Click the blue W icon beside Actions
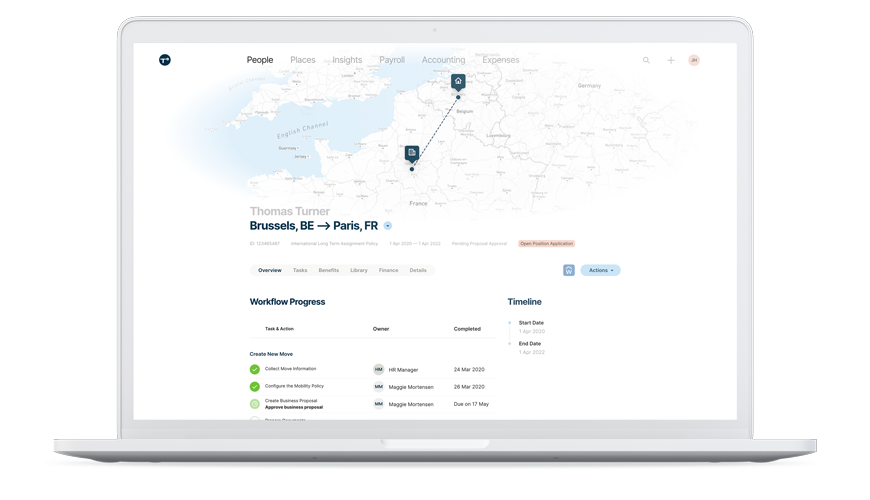This screenshot has height=500, width=870. click(x=569, y=270)
